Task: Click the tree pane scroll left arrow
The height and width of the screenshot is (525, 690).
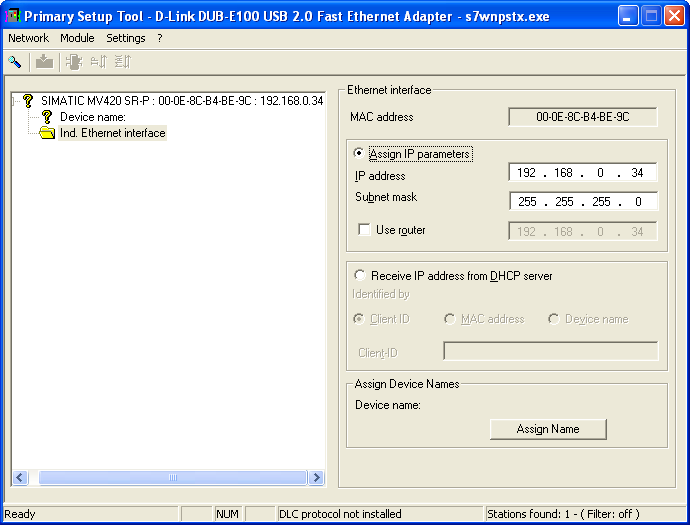Action: (20, 477)
